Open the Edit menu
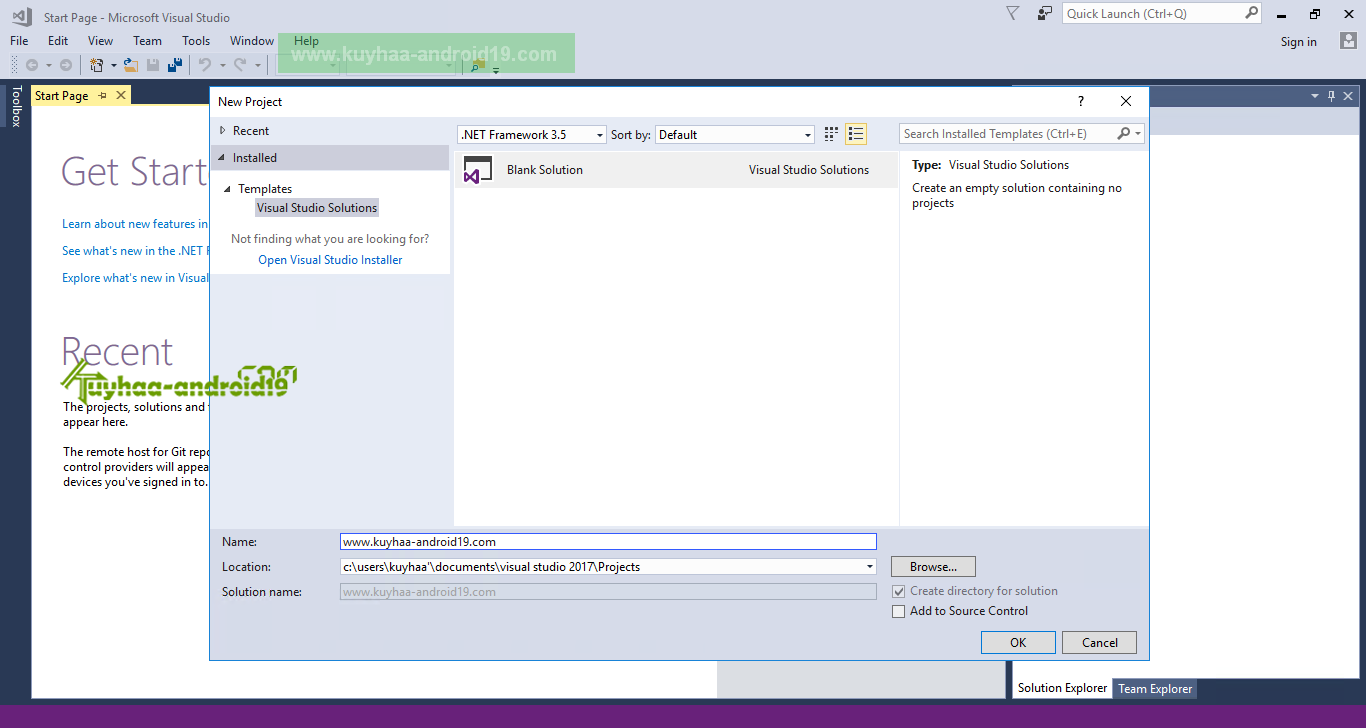1366x728 pixels. [x=58, y=41]
